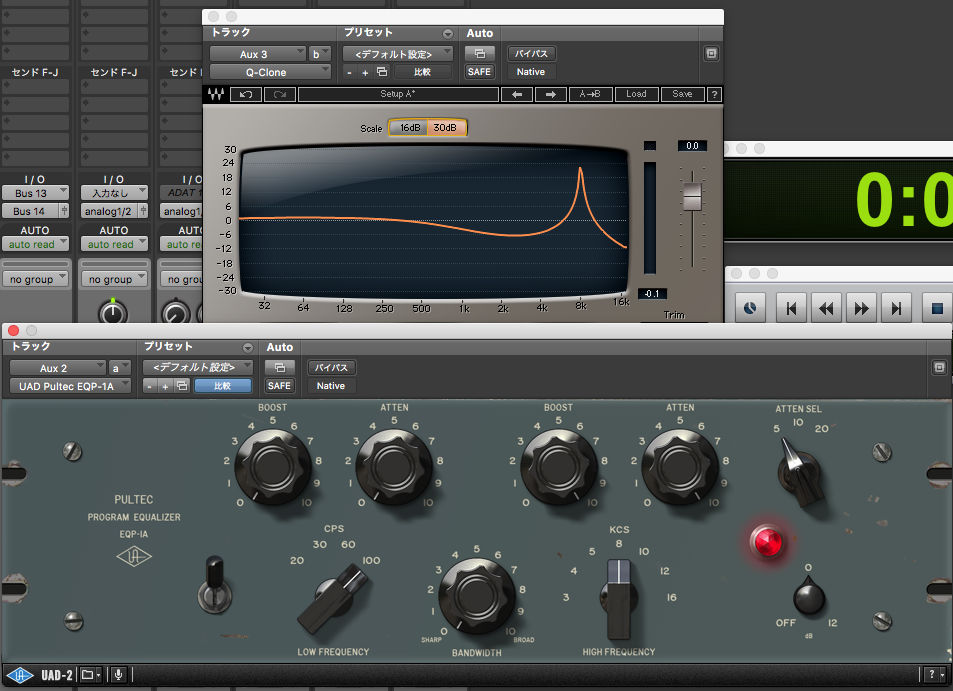Image resolution: width=953 pixels, height=691 pixels.
Task: Click the Save button in Q-Clone
Action: click(x=683, y=94)
